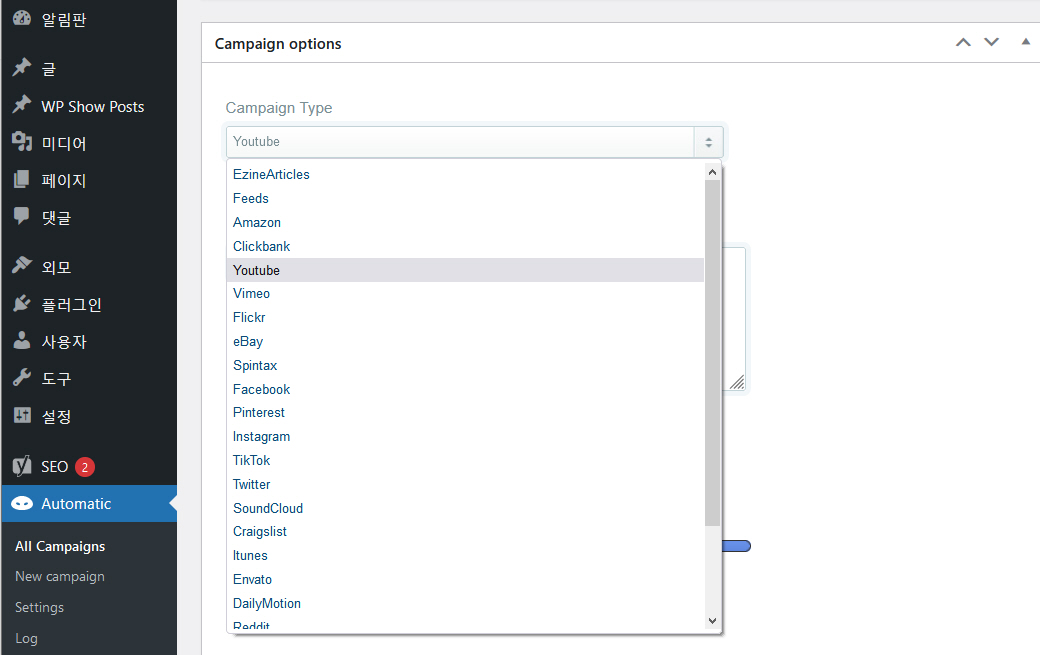Open Automatic Settings submenu link
The width and height of the screenshot is (1040, 655).
tap(40, 607)
